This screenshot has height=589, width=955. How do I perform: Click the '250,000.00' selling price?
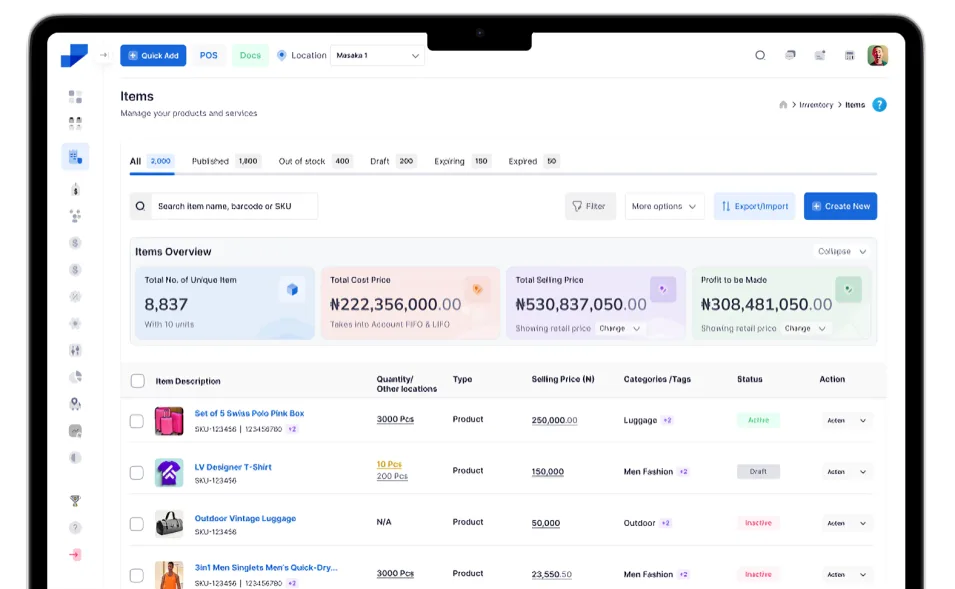554,420
